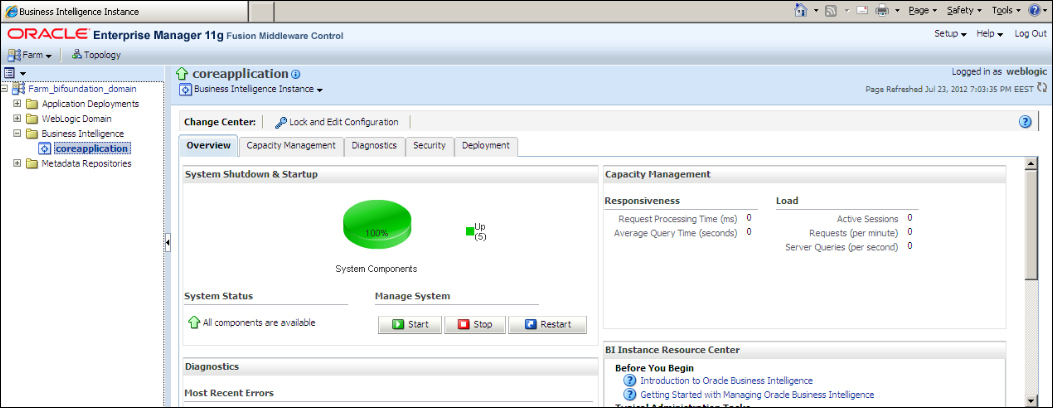Click the info icon beside coreapplication title
This screenshot has width=1053, height=408.
[296, 75]
